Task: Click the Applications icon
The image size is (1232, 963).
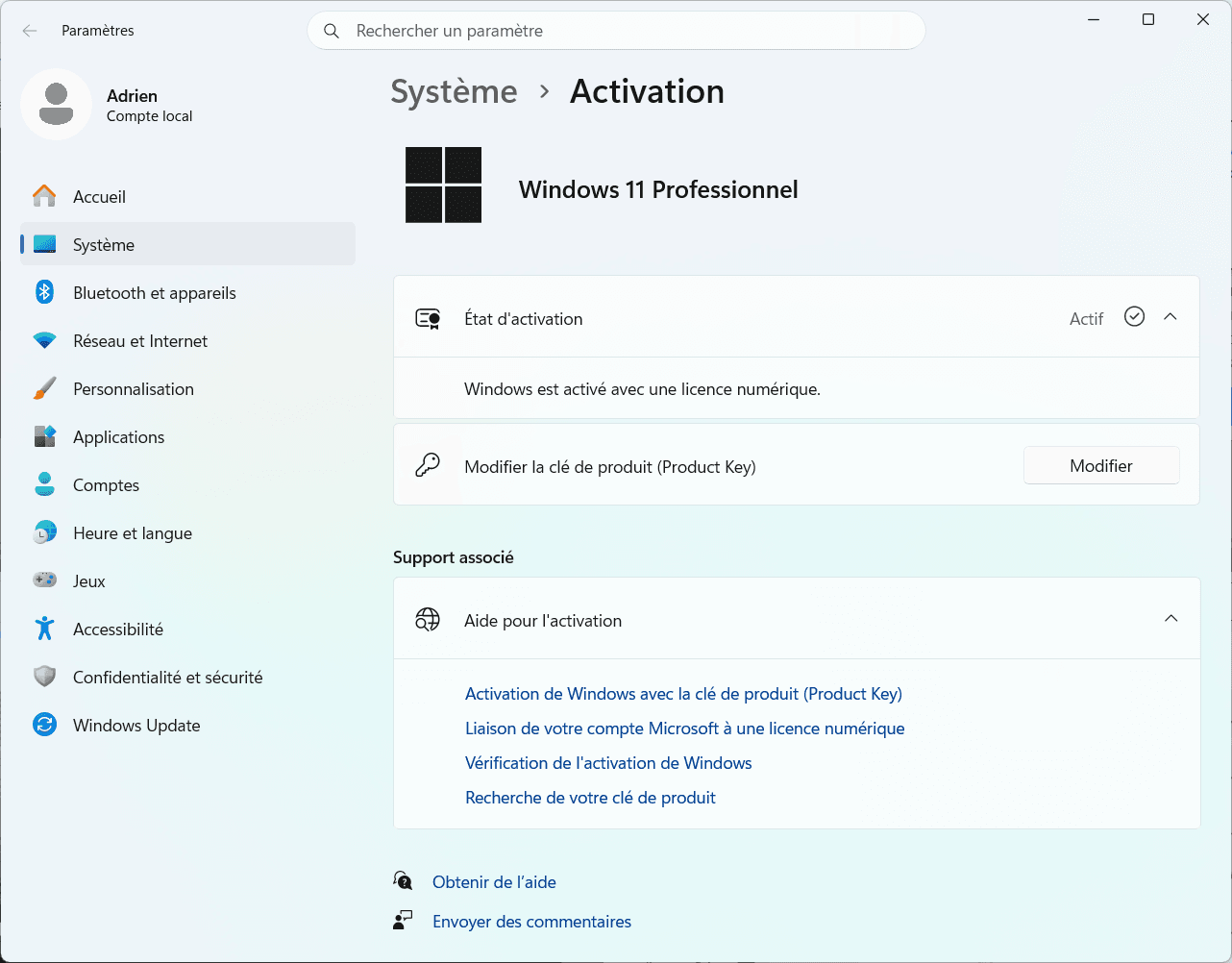Action: [x=44, y=436]
